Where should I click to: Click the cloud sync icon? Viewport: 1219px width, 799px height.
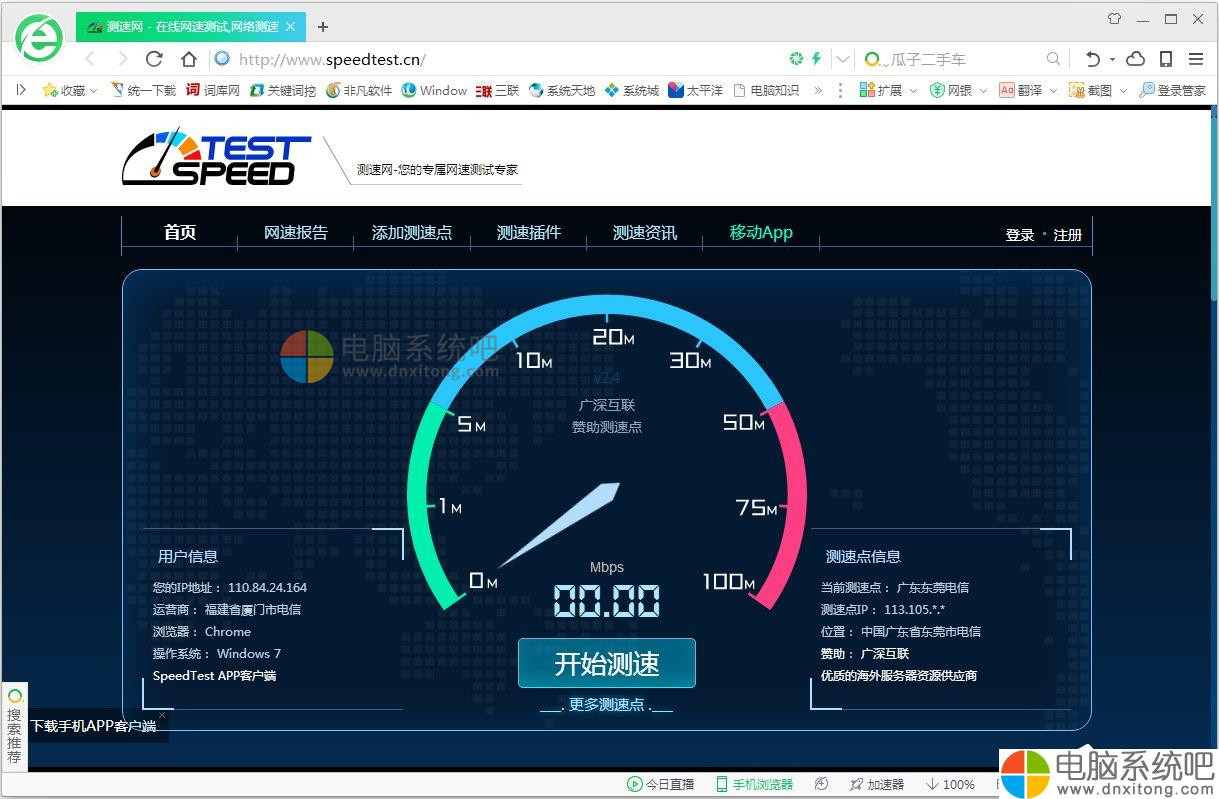coord(1135,59)
